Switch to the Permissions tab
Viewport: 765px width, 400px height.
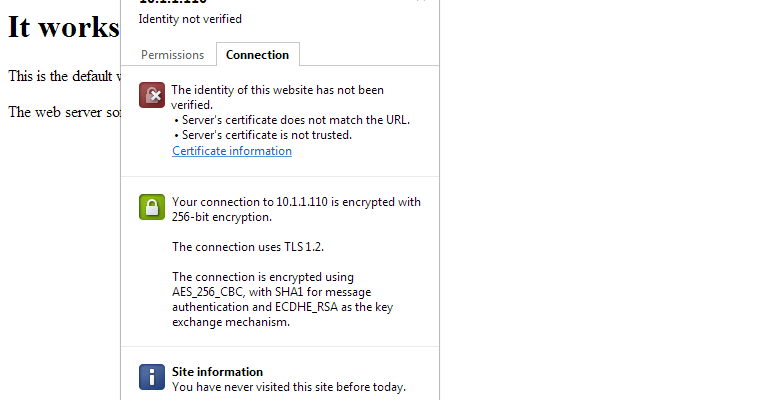coord(172,55)
